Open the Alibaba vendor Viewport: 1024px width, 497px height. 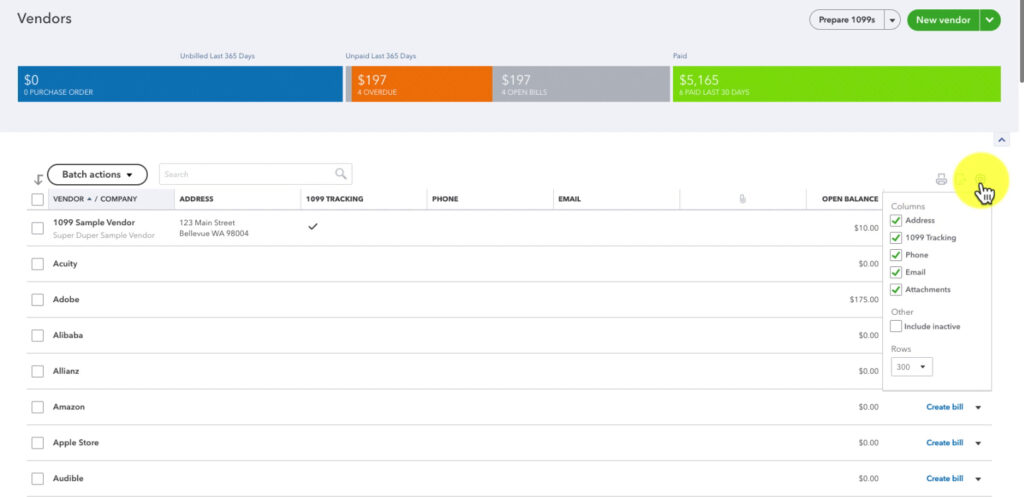click(x=68, y=335)
